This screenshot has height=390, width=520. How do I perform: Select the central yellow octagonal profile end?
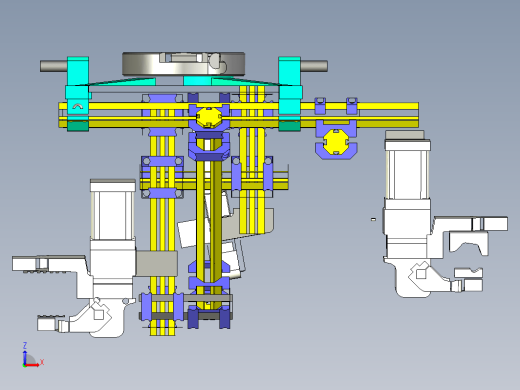click(x=209, y=117)
